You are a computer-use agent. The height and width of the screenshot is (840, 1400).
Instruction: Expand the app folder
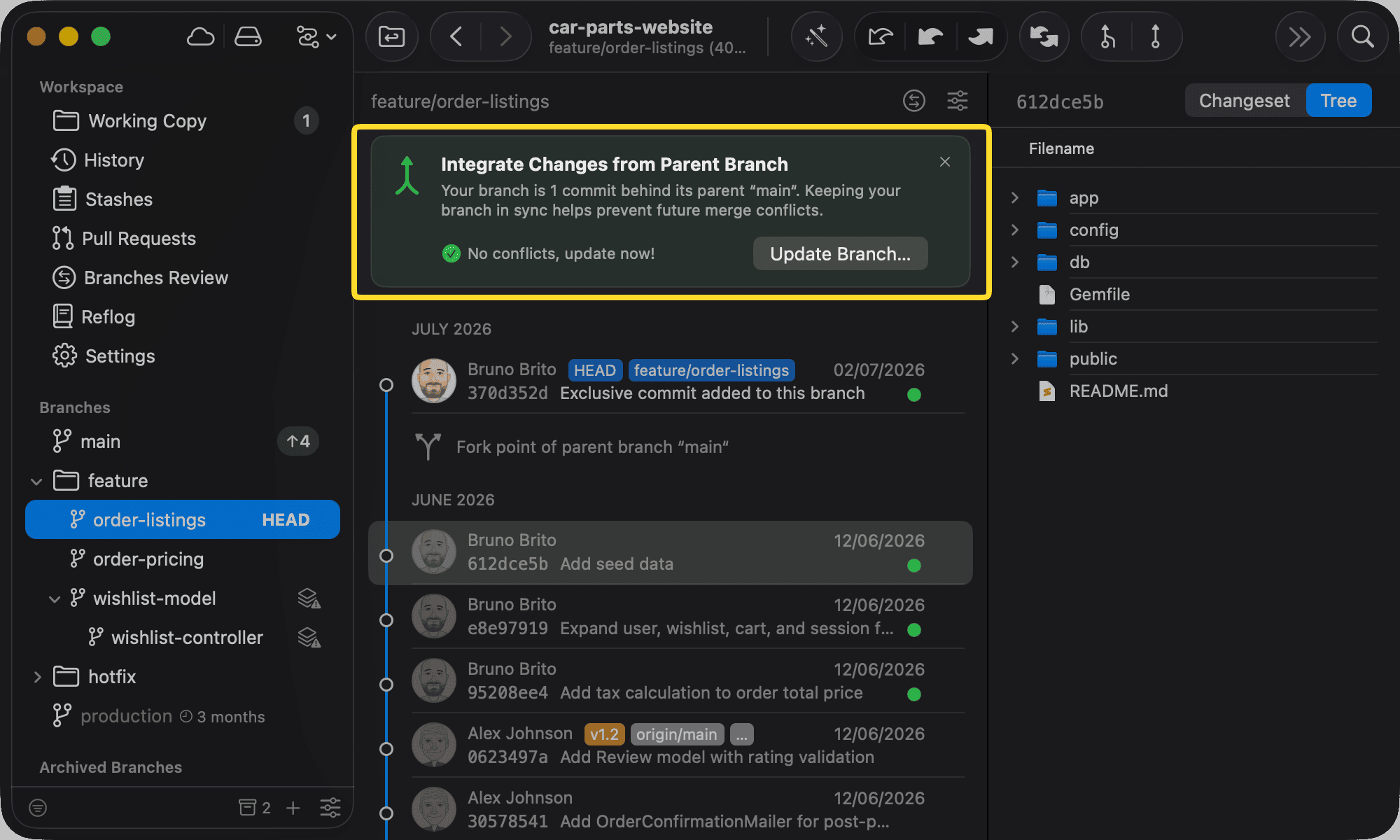(x=1015, y=198)
